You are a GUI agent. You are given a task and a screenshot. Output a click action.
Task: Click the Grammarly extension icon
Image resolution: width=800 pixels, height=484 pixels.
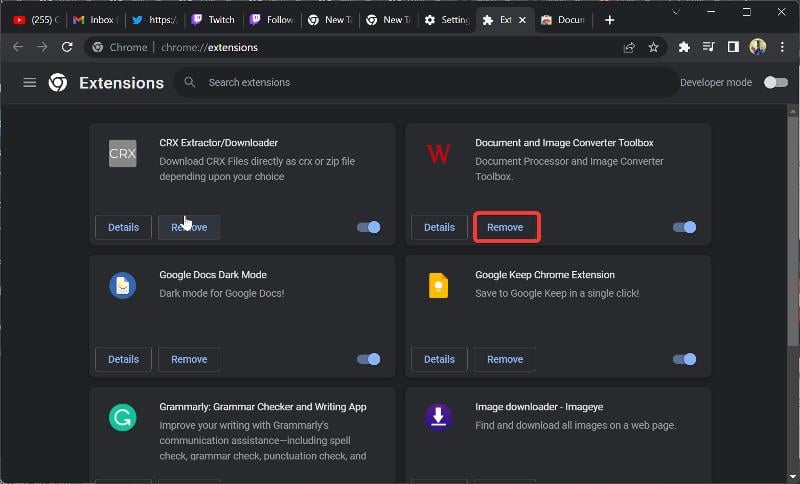[x=122, y=418]
